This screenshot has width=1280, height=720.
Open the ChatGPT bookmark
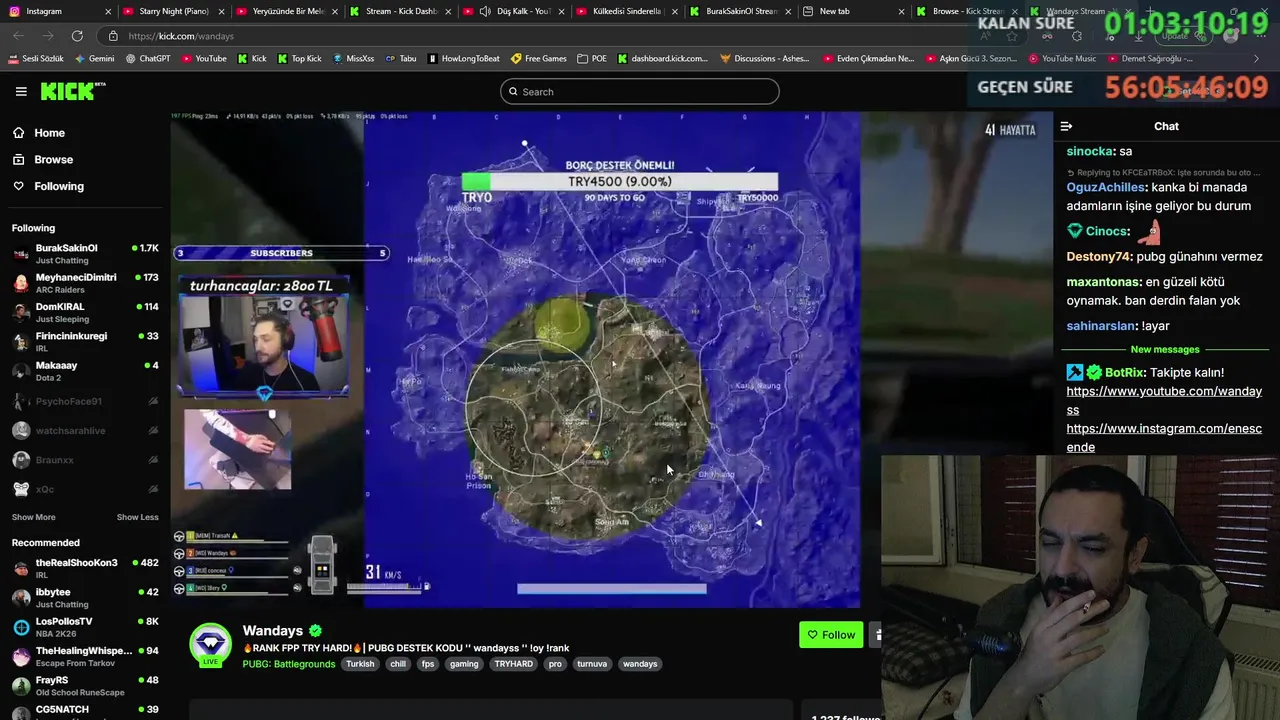point(148,58)
